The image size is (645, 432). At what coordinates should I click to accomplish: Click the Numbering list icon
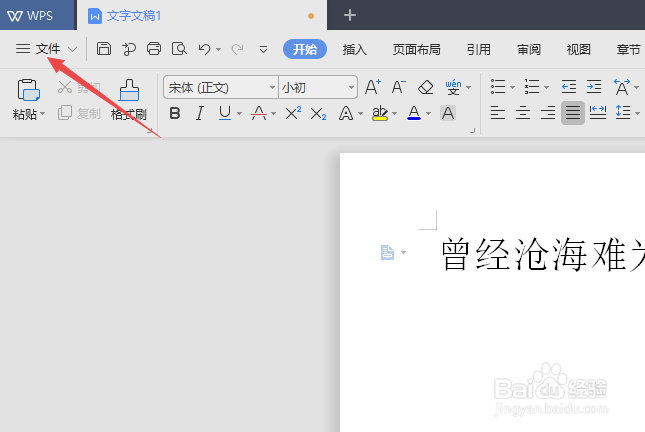click(x=532, y=87)
